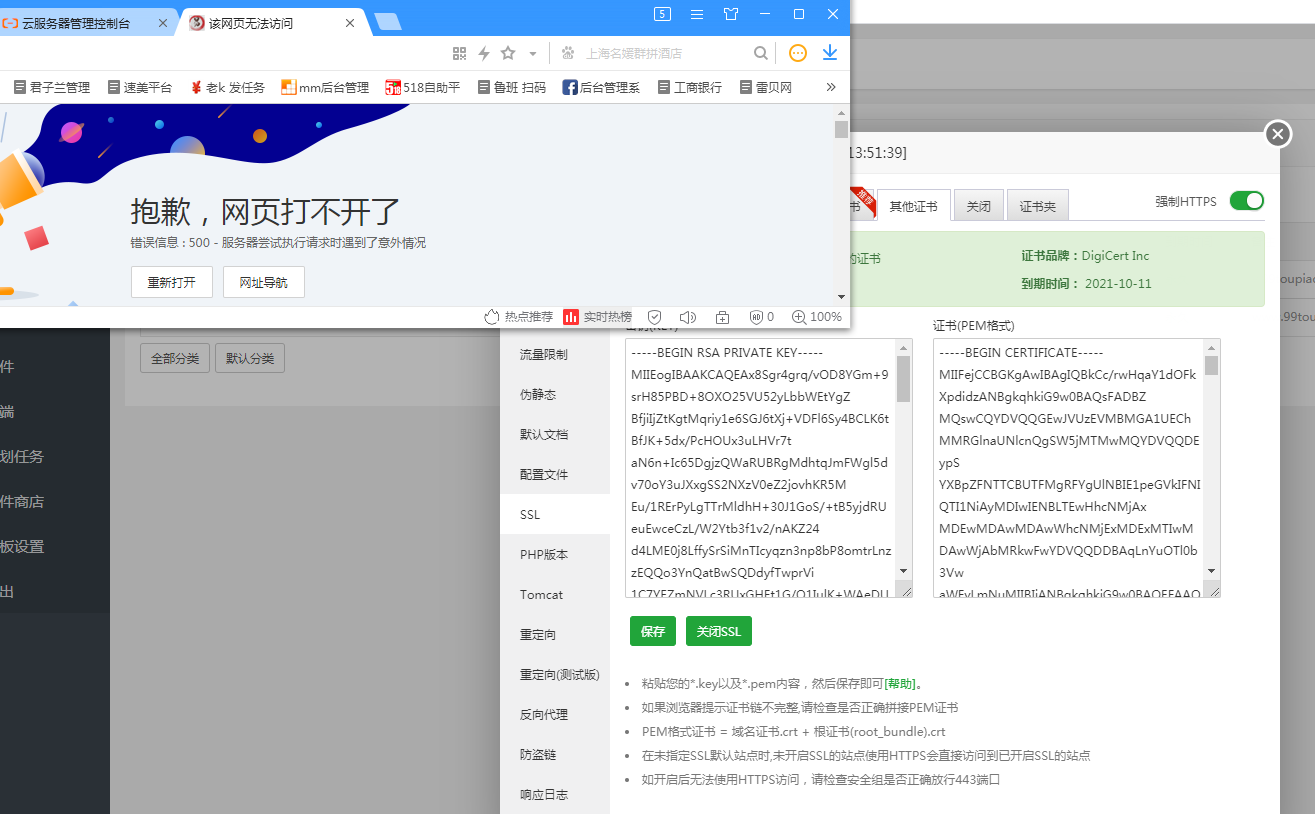The height and width of the screenshot is (814, 1315).
Task: Open the 帮助 help link
Action: (x=899, y=684)
